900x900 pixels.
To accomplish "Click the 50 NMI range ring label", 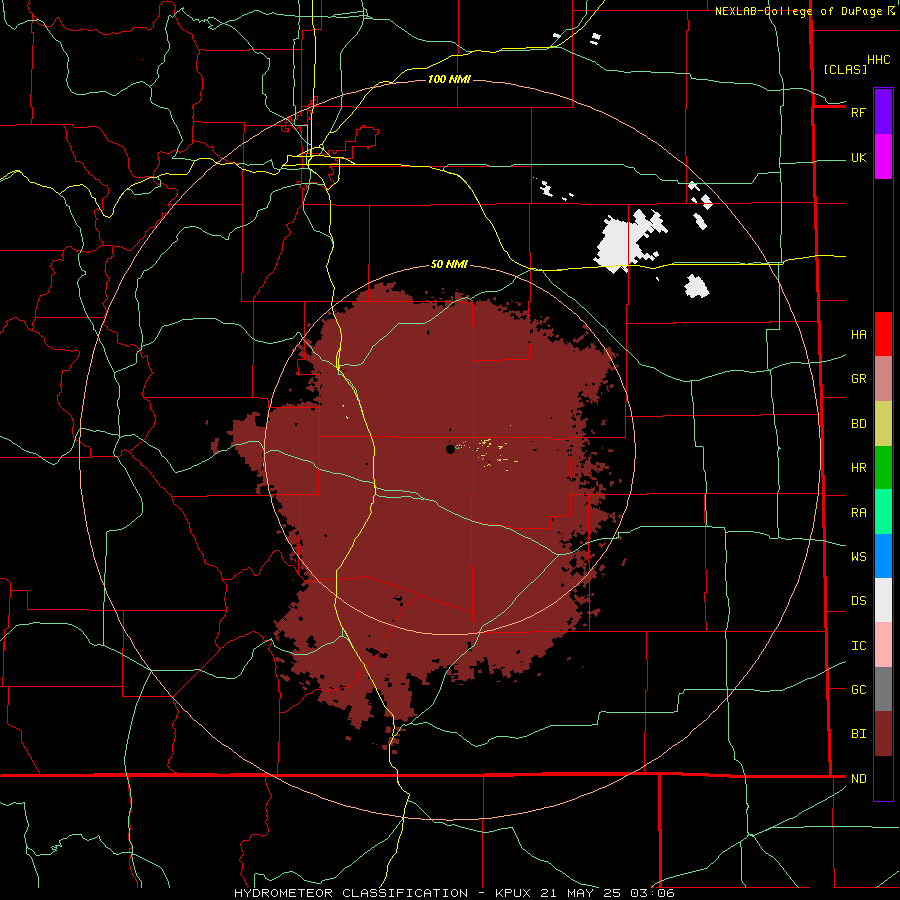I will tap(449, 264).
